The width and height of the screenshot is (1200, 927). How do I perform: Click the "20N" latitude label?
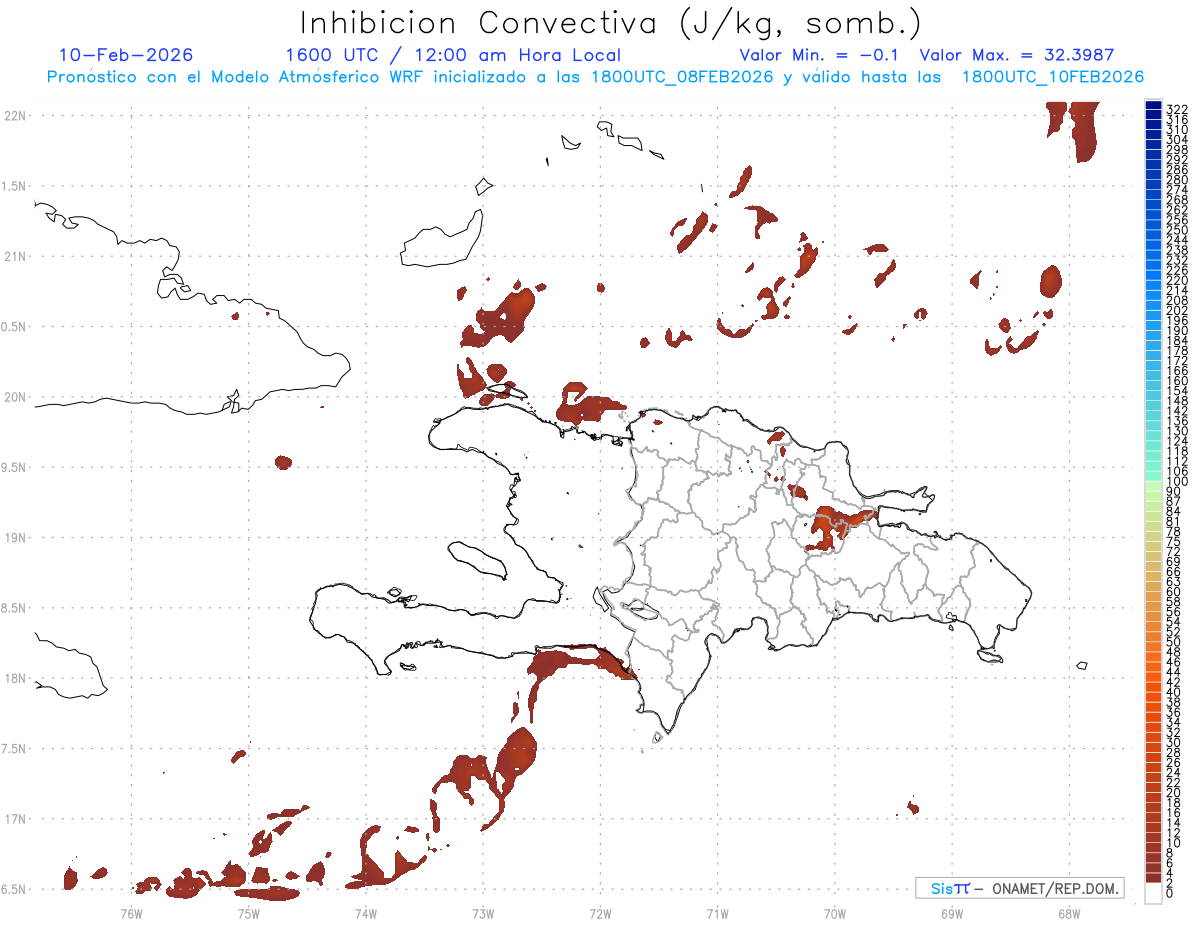click(x=15, y=397)
